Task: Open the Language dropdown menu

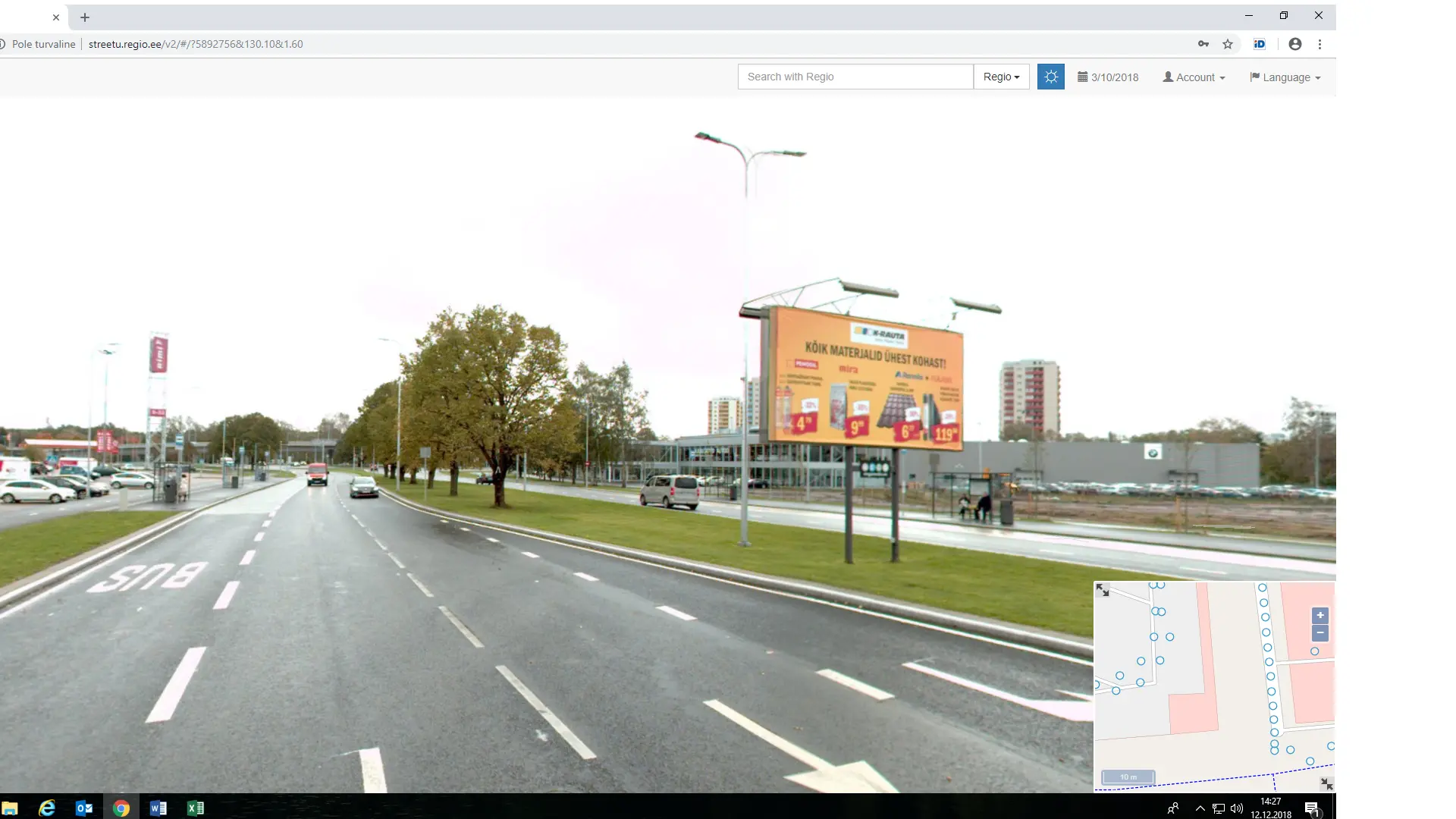Action: (x=1285, y=77)
